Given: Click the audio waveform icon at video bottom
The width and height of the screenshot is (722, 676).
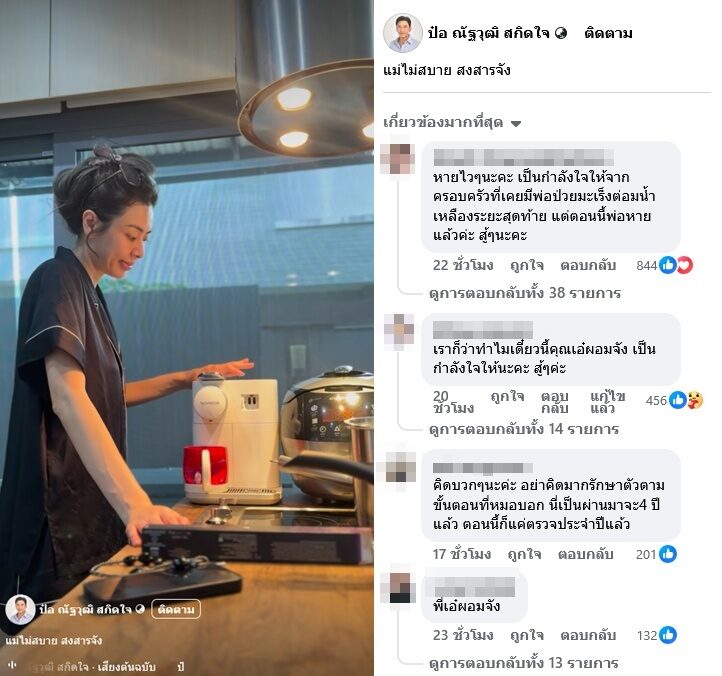Looking at the screenshot, I should [x=13, y=665].
